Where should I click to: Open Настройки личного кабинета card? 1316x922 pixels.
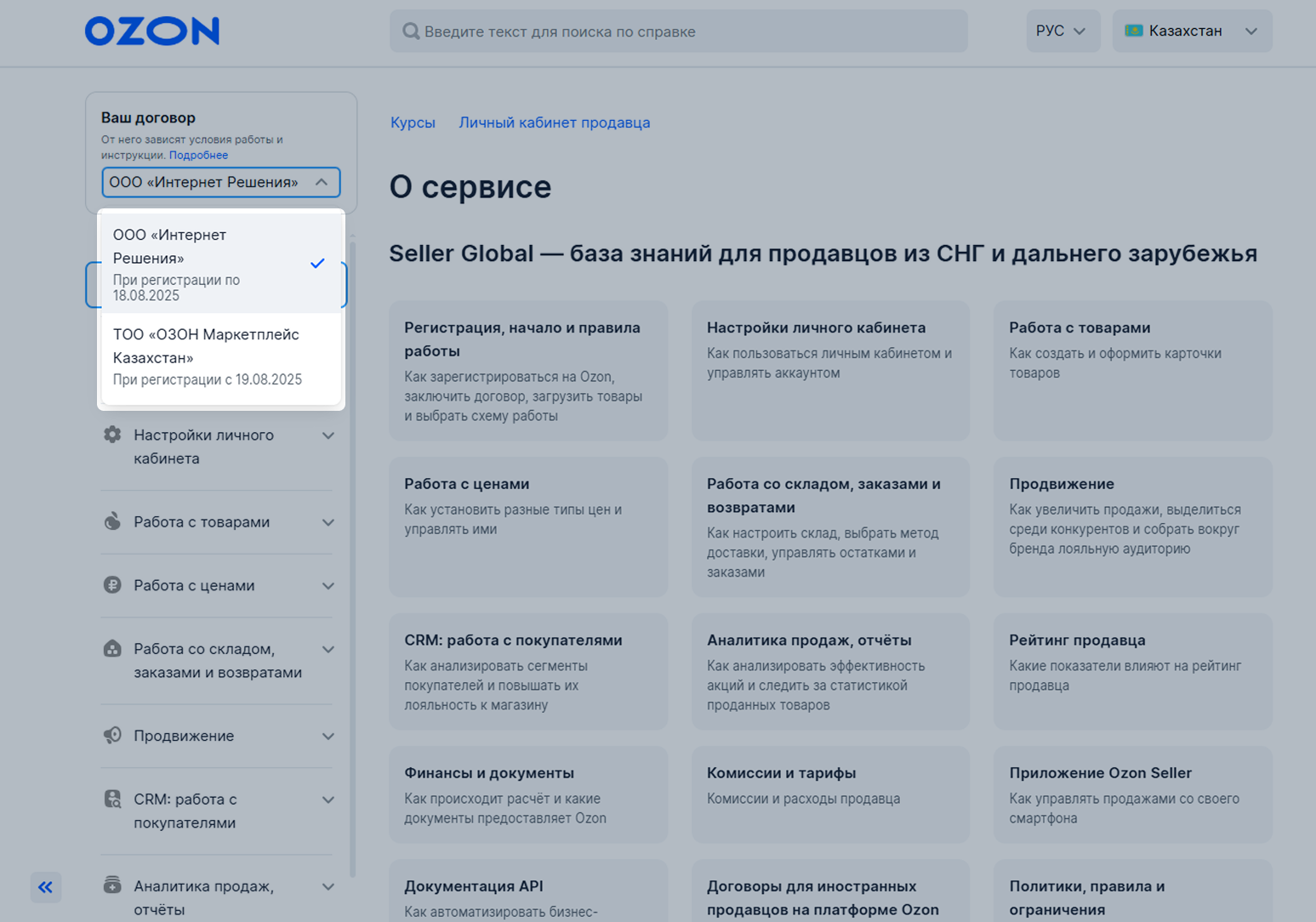831,370
